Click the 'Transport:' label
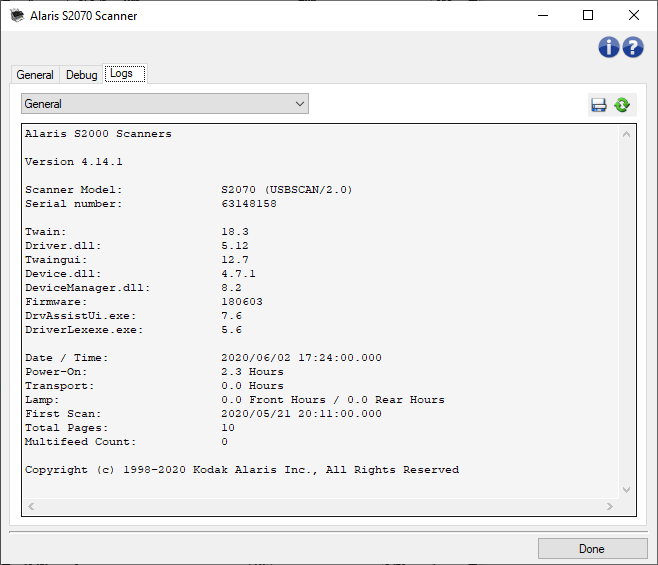 point(60,386)
